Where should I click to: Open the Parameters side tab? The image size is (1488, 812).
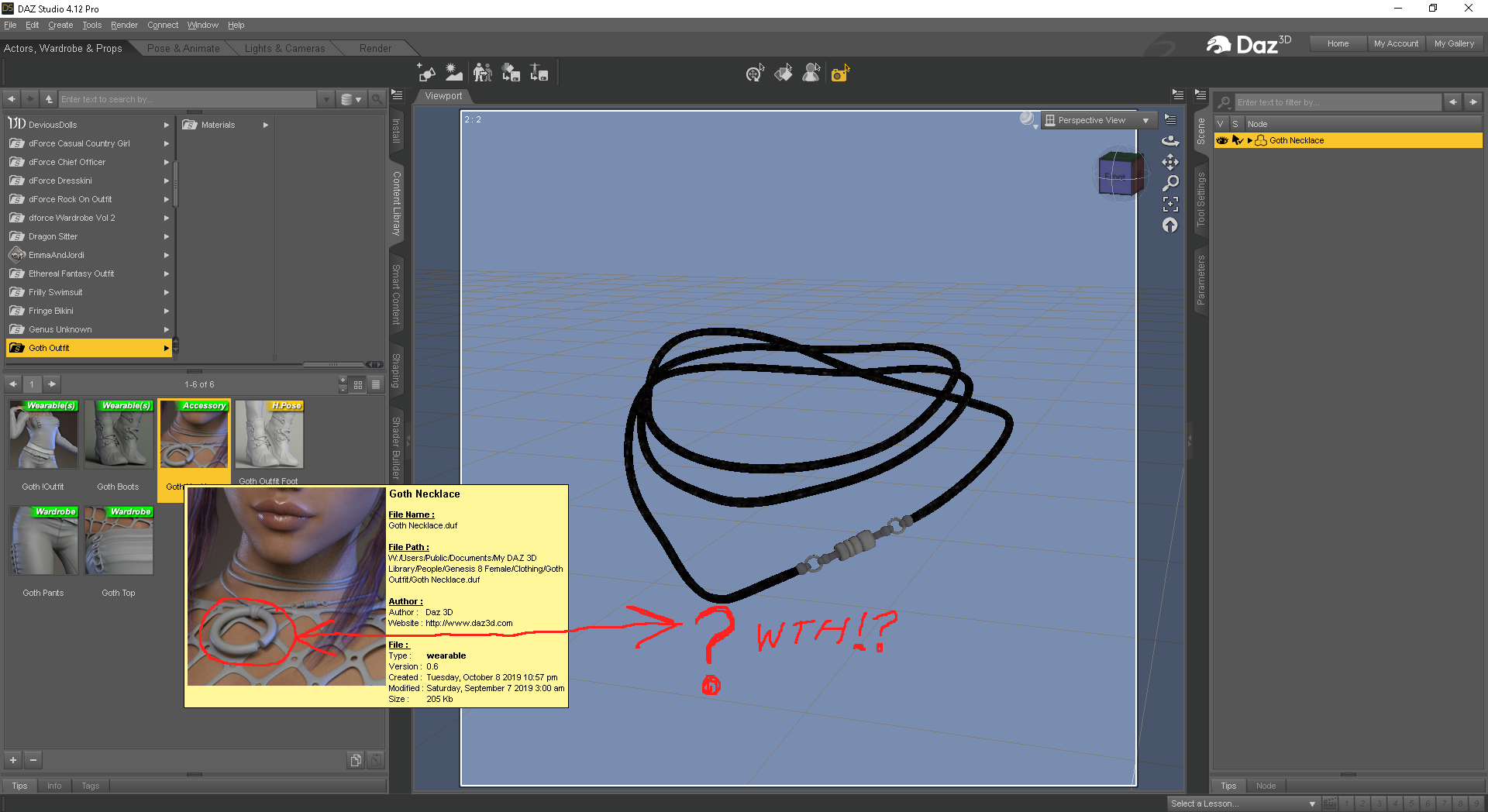pos(1200,280)
